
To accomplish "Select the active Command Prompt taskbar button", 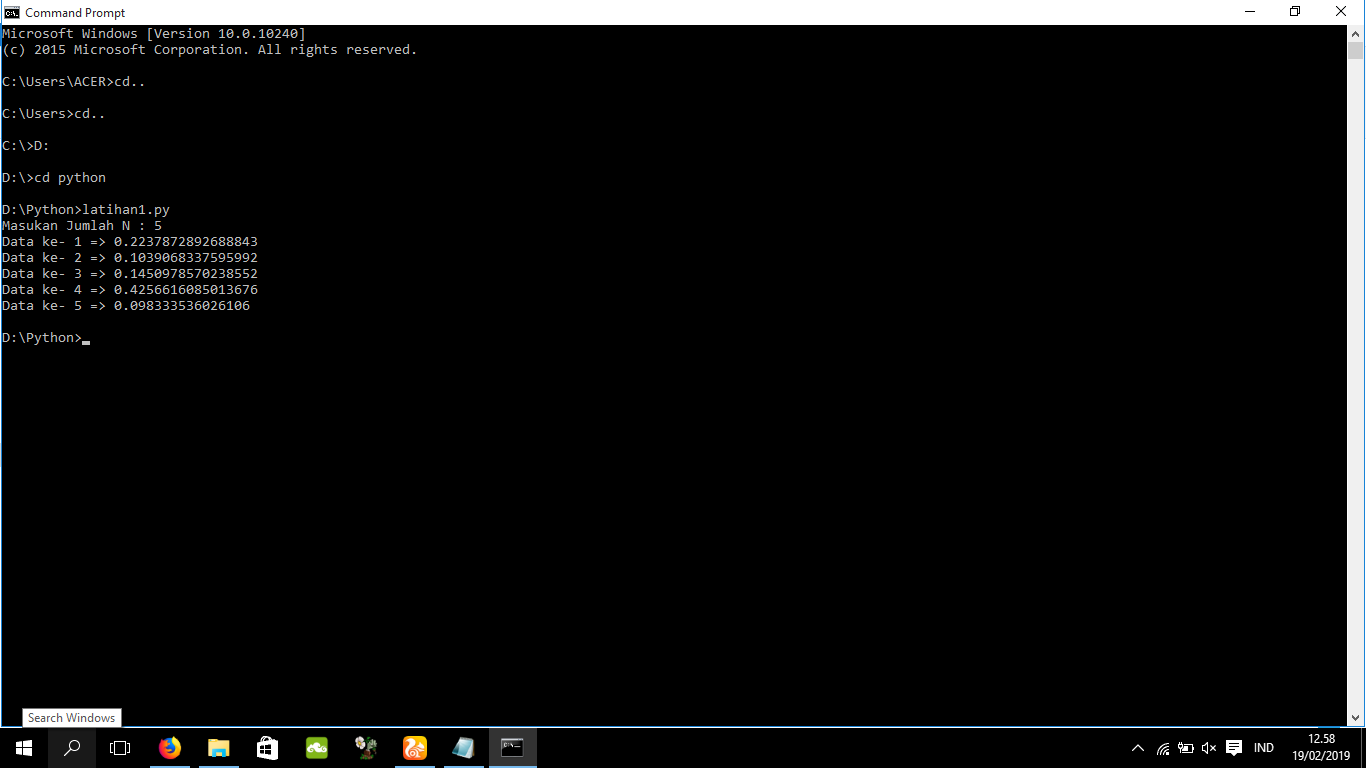I will click(x=512, y=747).
